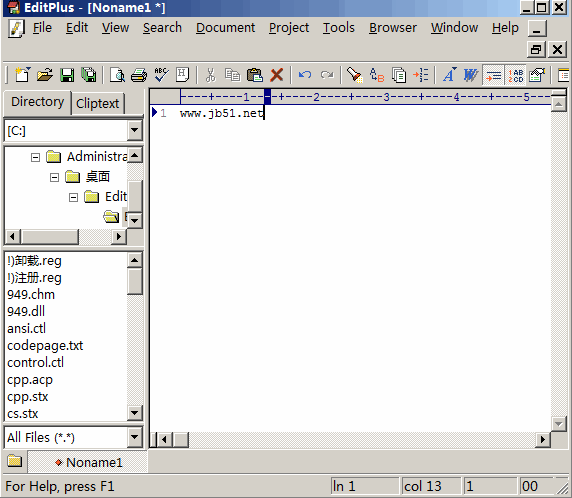
Task: Paste from clipboard via the toolbar icon
Action: click(255, 75)
